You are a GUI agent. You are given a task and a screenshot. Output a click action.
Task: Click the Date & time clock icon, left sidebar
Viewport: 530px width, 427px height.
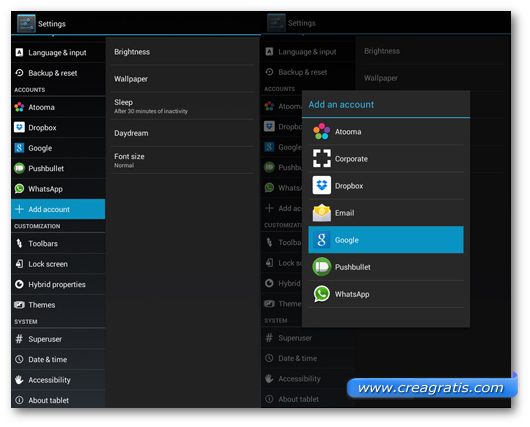(x=19, y=359)
